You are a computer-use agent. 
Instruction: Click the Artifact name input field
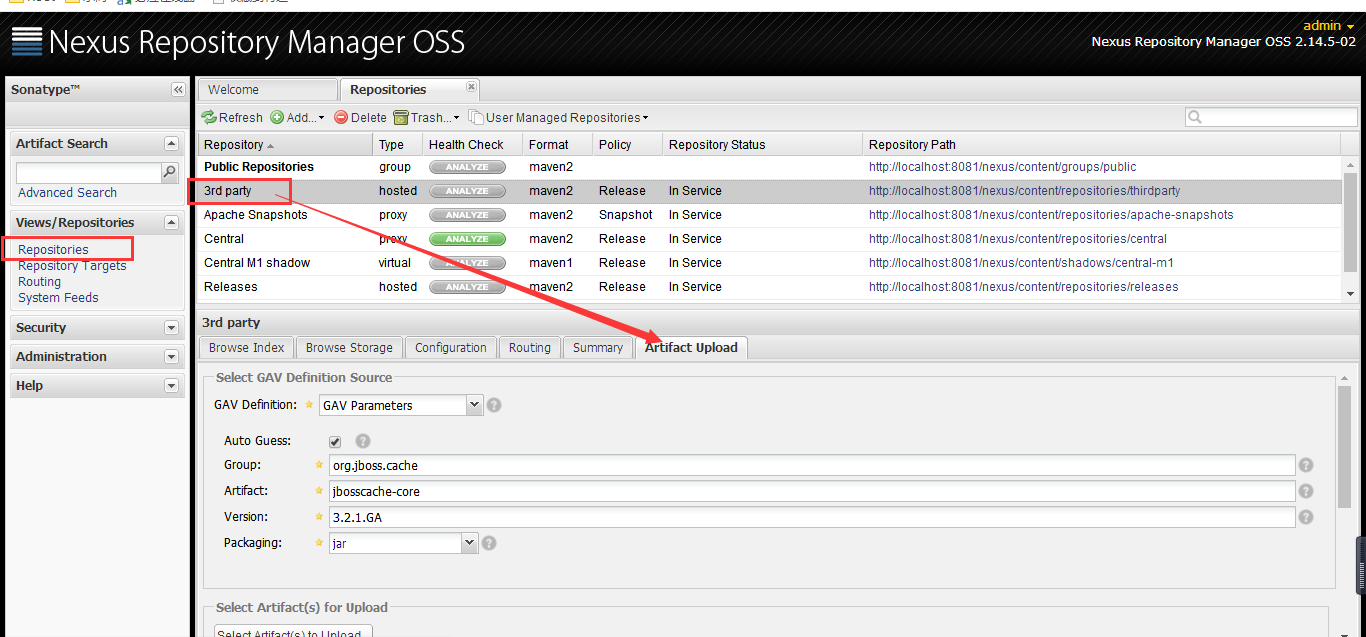coord(812,491)
